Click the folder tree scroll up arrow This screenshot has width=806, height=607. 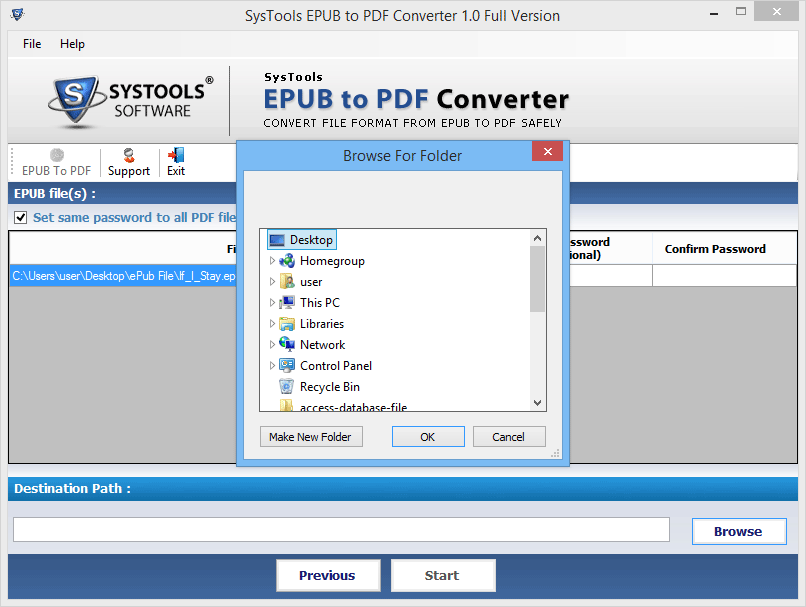click(538, 238)
